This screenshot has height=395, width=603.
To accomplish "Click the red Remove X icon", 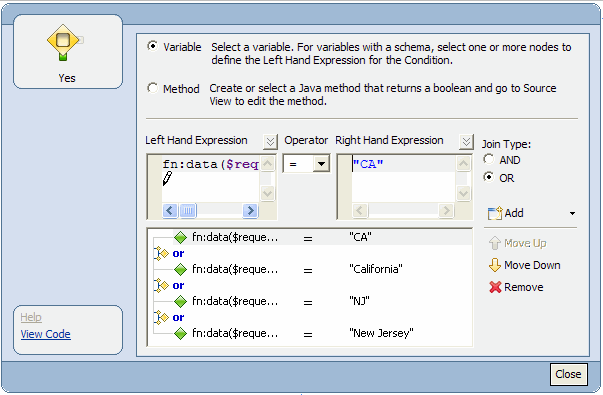I will coord(495,287).
